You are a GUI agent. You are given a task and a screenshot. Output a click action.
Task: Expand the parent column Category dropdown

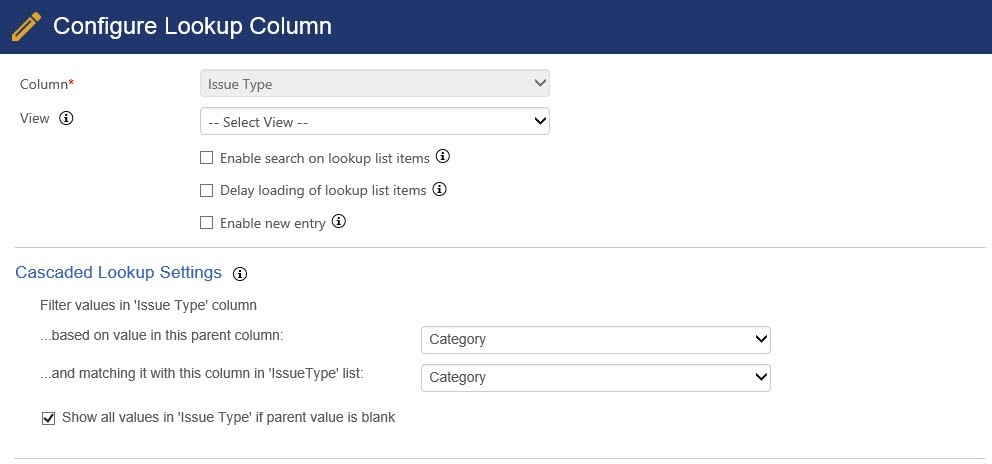pyautogui.click(x=595, y=339)
